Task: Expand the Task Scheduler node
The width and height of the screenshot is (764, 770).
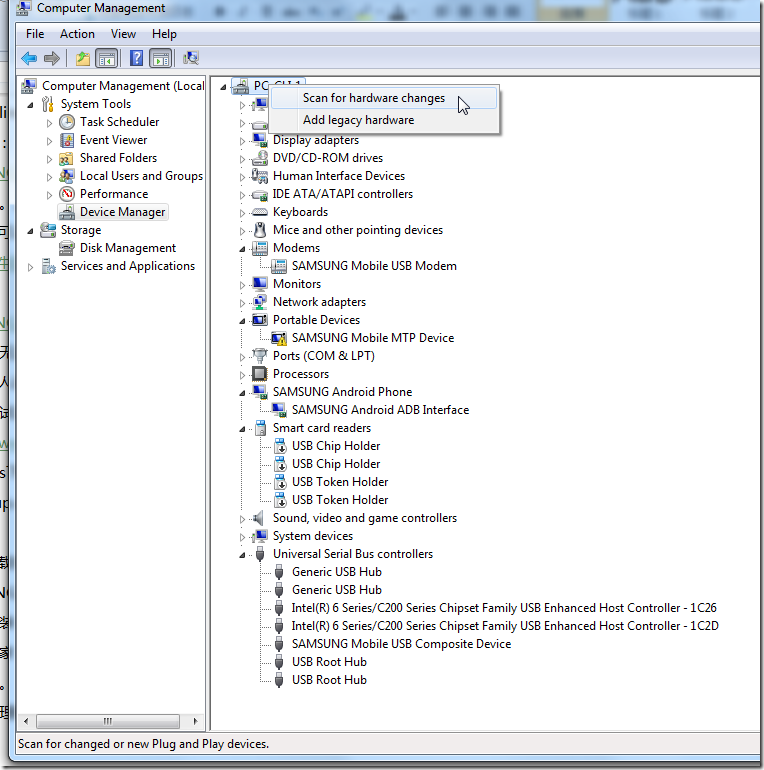Action: [x=49, y=123]
